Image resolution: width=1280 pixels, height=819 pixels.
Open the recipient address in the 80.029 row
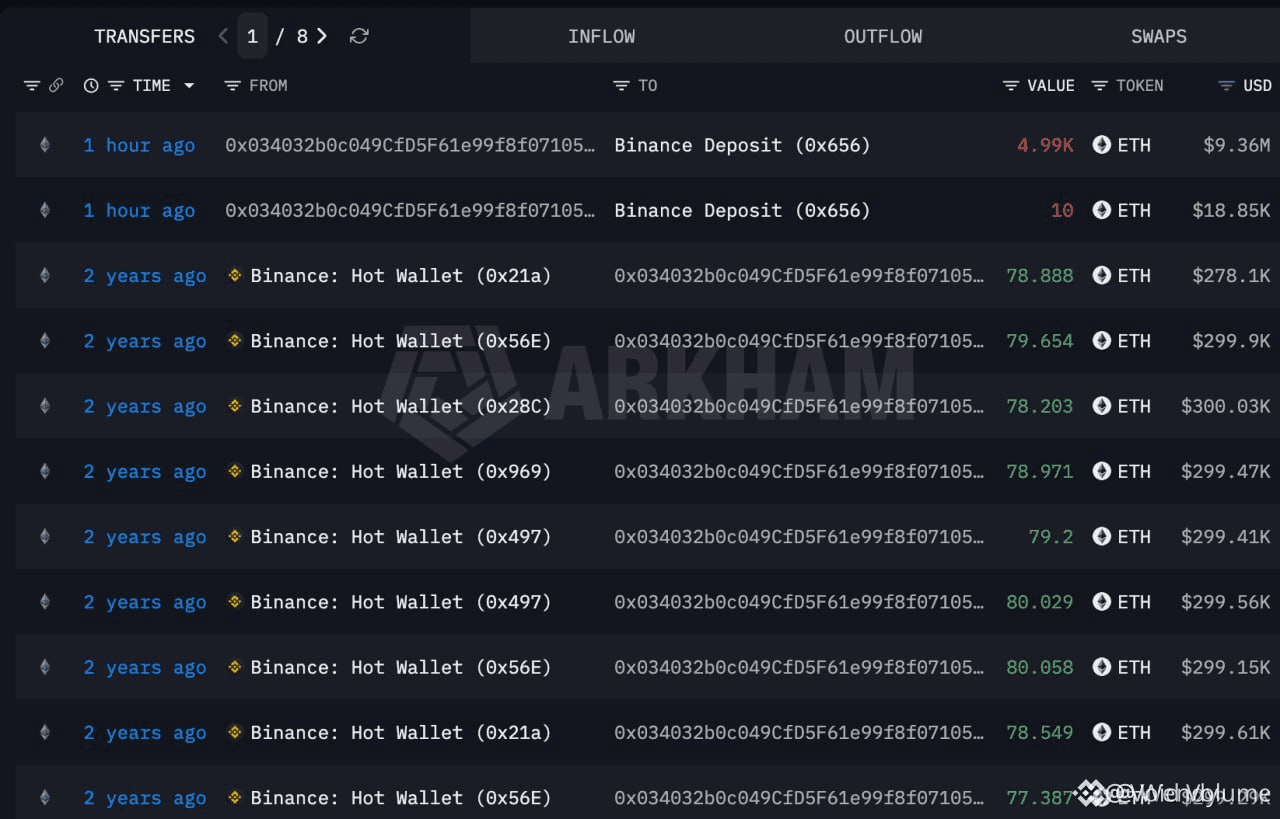799,602
